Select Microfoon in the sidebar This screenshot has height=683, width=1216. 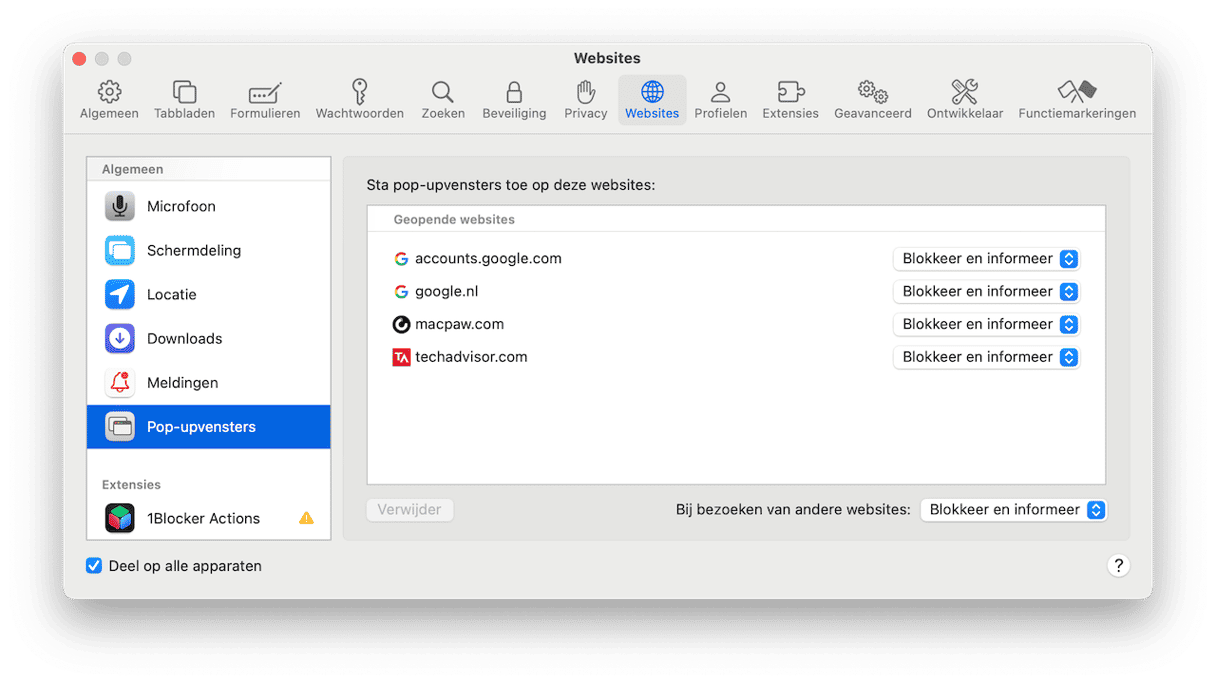click(208, 206)
